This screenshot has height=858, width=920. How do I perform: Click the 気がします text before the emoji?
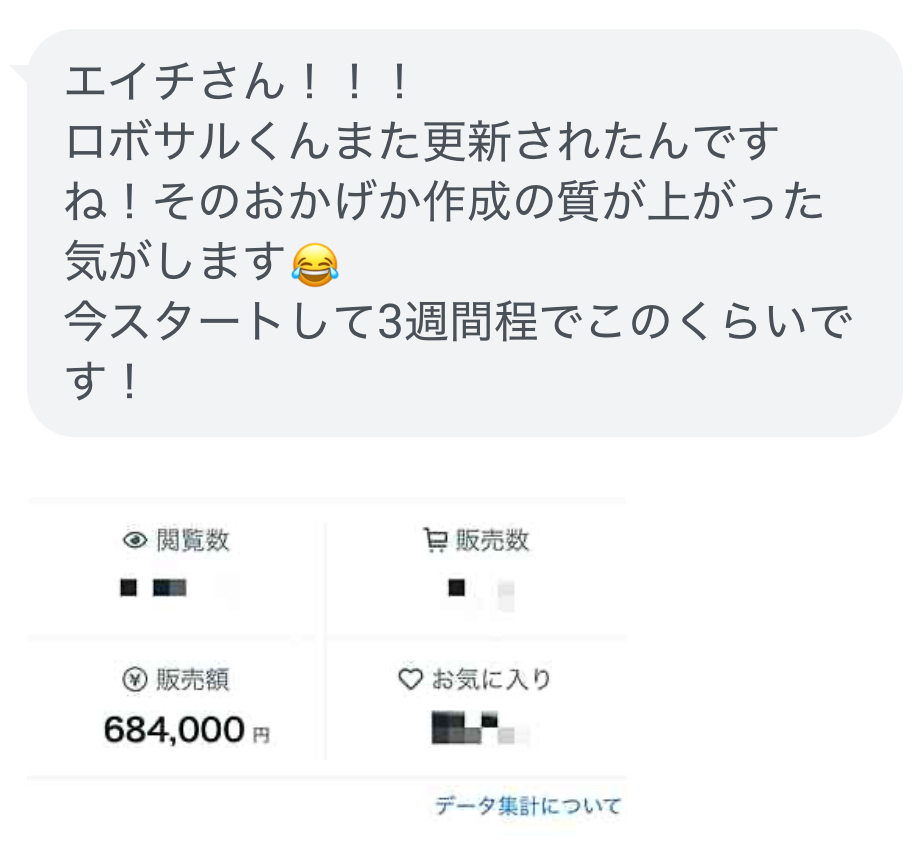[175, 263]
